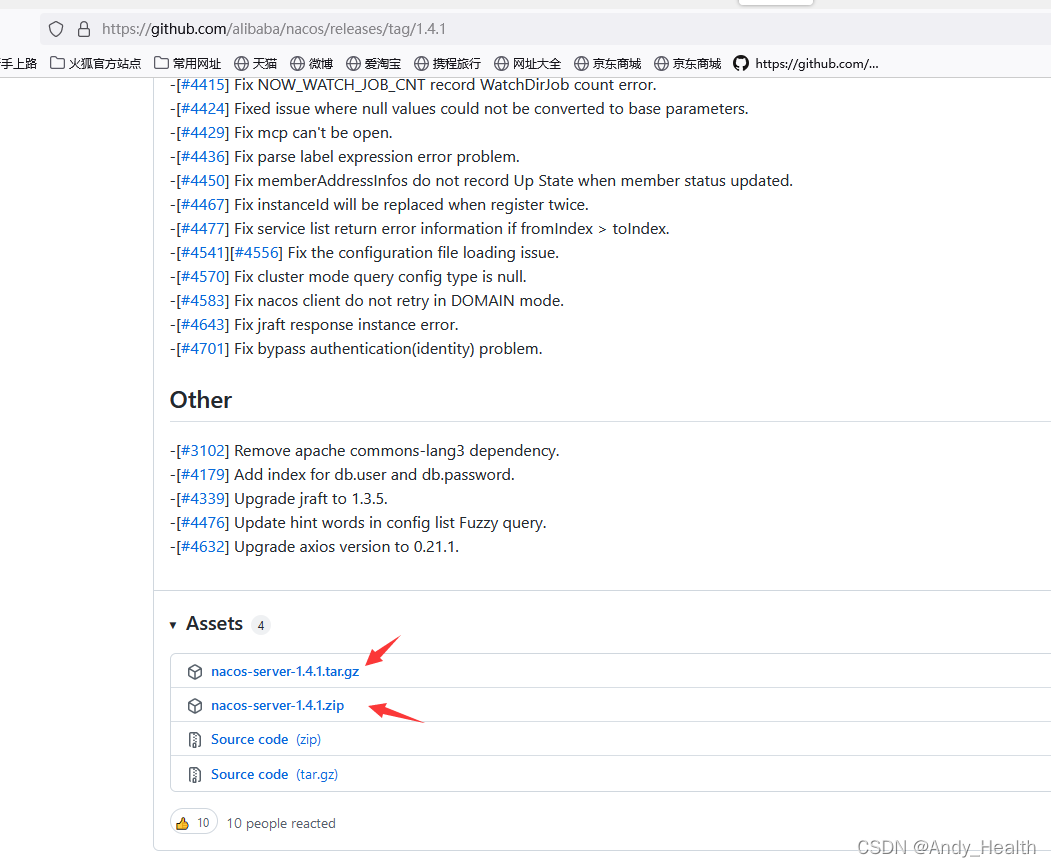The width and height of the screenshot is (1051, 867).
Task: Open issue link #4424
Action: (202, 109)
